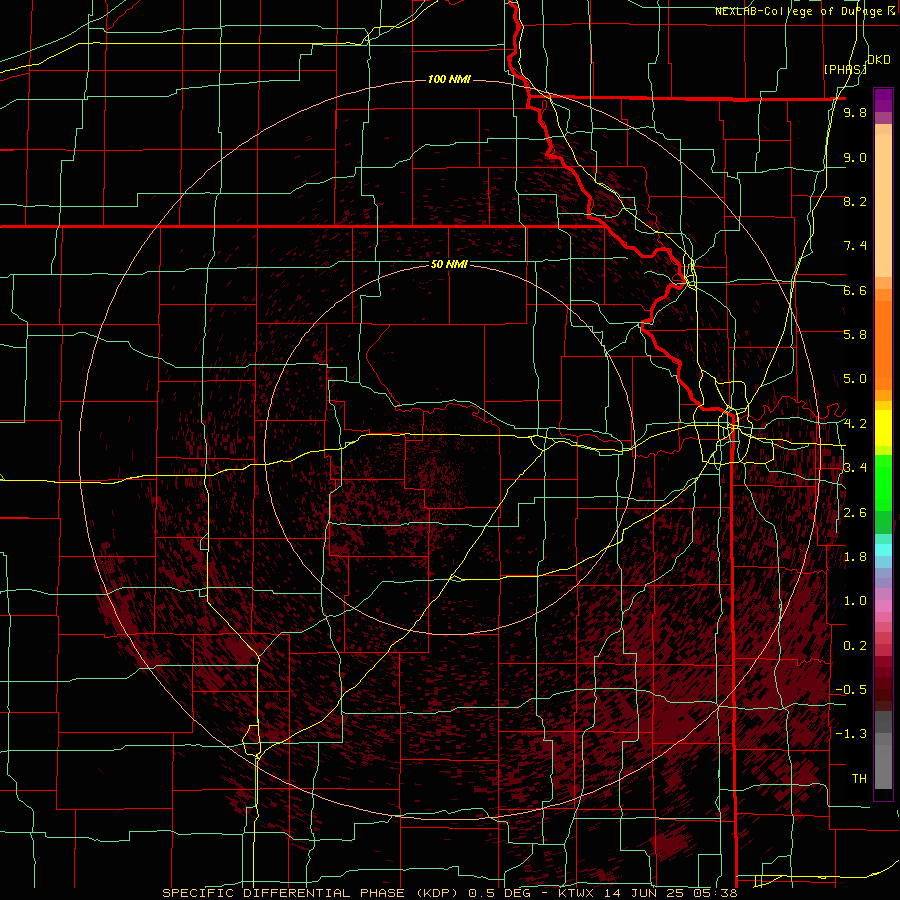Pick the dark maroon segment of the color bar

click(883, 689)
